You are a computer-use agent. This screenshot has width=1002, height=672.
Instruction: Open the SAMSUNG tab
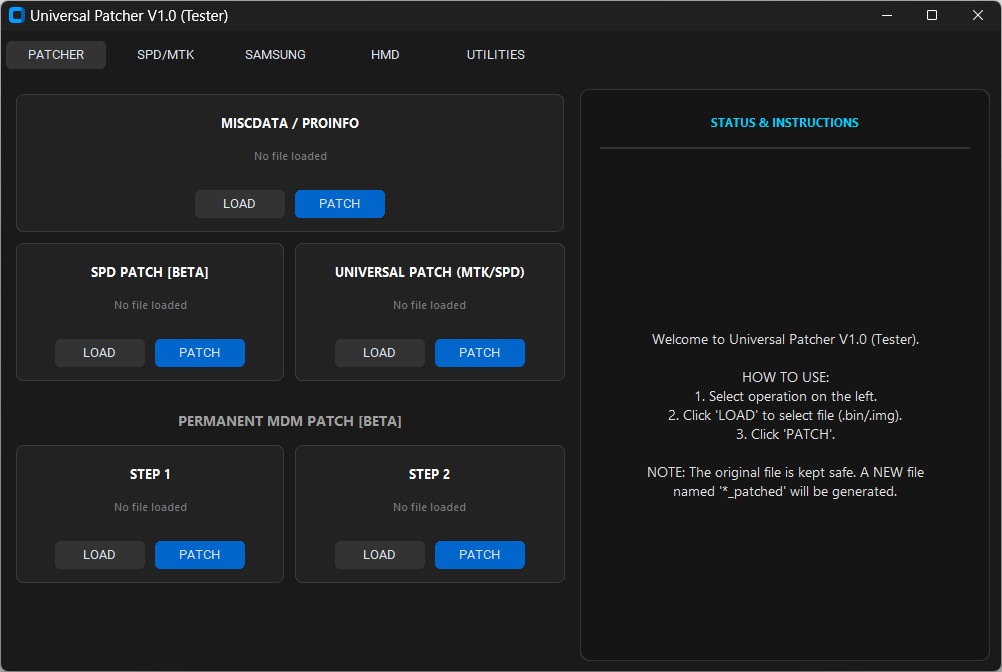pos(275,55)
